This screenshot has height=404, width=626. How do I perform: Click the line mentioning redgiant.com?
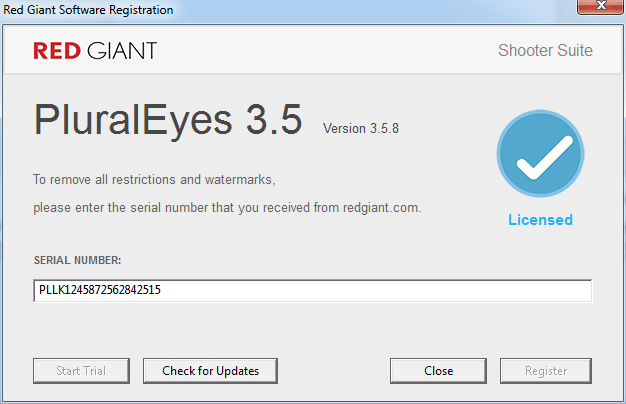227,208
